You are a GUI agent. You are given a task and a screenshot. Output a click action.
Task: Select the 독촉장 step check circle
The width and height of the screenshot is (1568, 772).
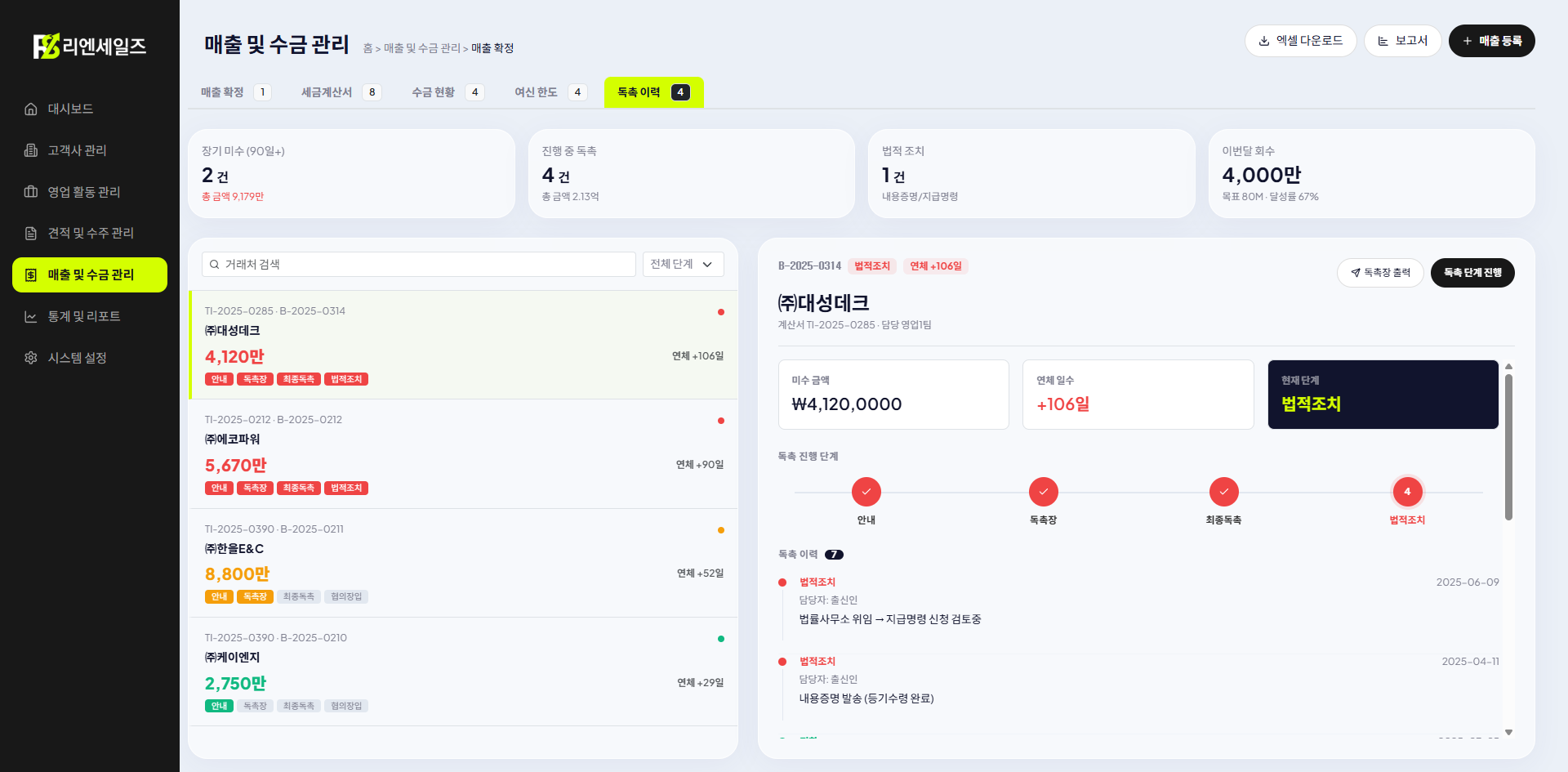(1044, 492)
